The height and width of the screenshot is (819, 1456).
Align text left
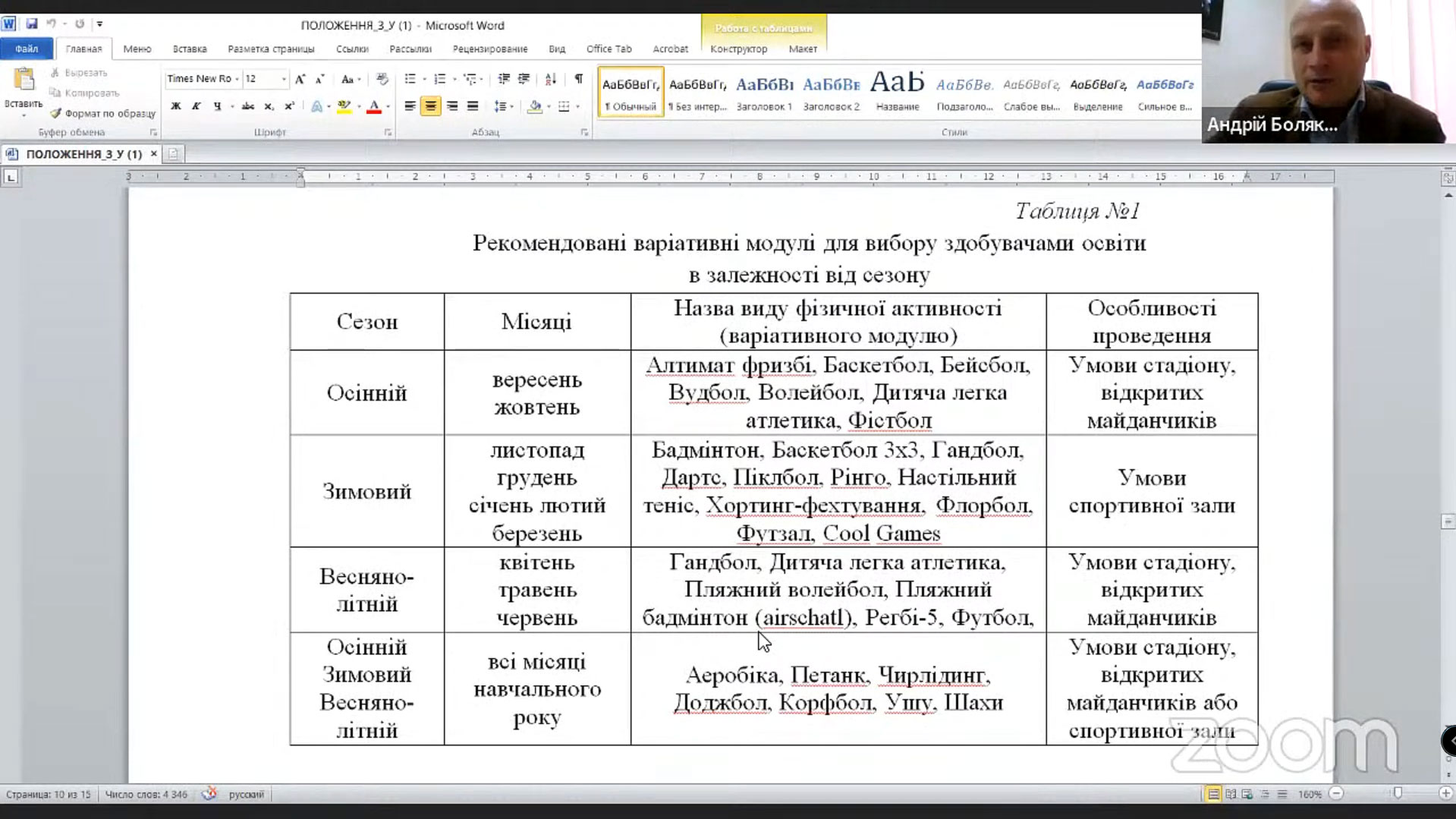tap(410, 106)
